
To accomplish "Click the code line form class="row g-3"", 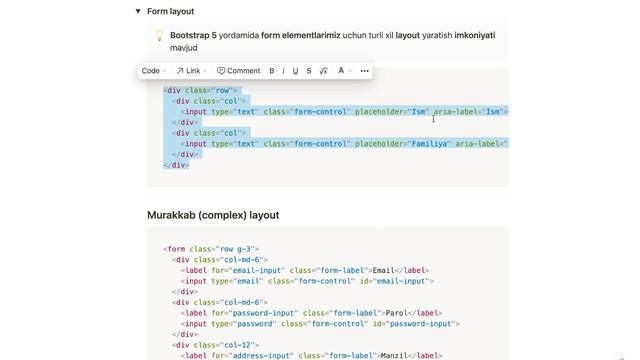I will [211, 249].
